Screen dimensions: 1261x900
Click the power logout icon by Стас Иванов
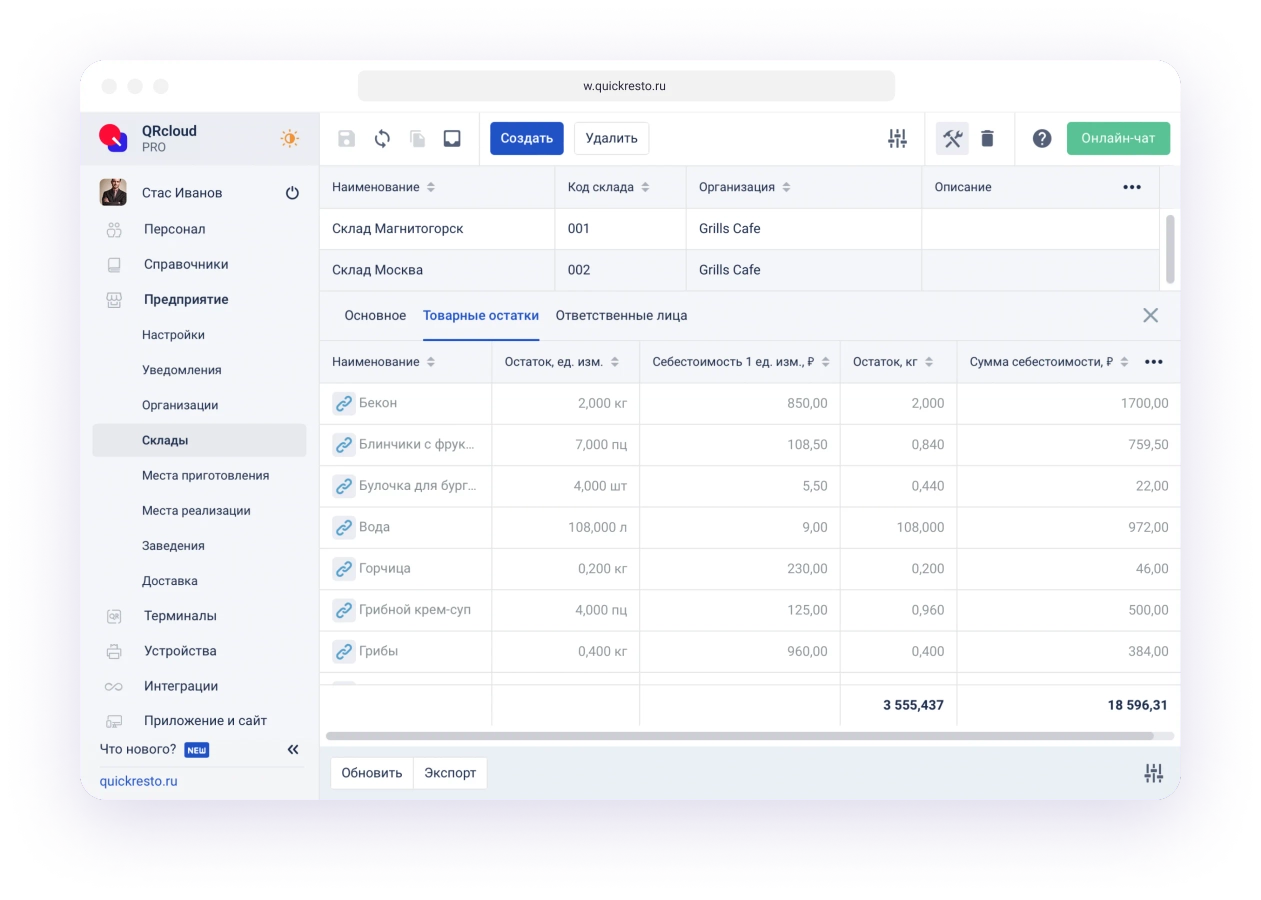[x=292, y=193]
